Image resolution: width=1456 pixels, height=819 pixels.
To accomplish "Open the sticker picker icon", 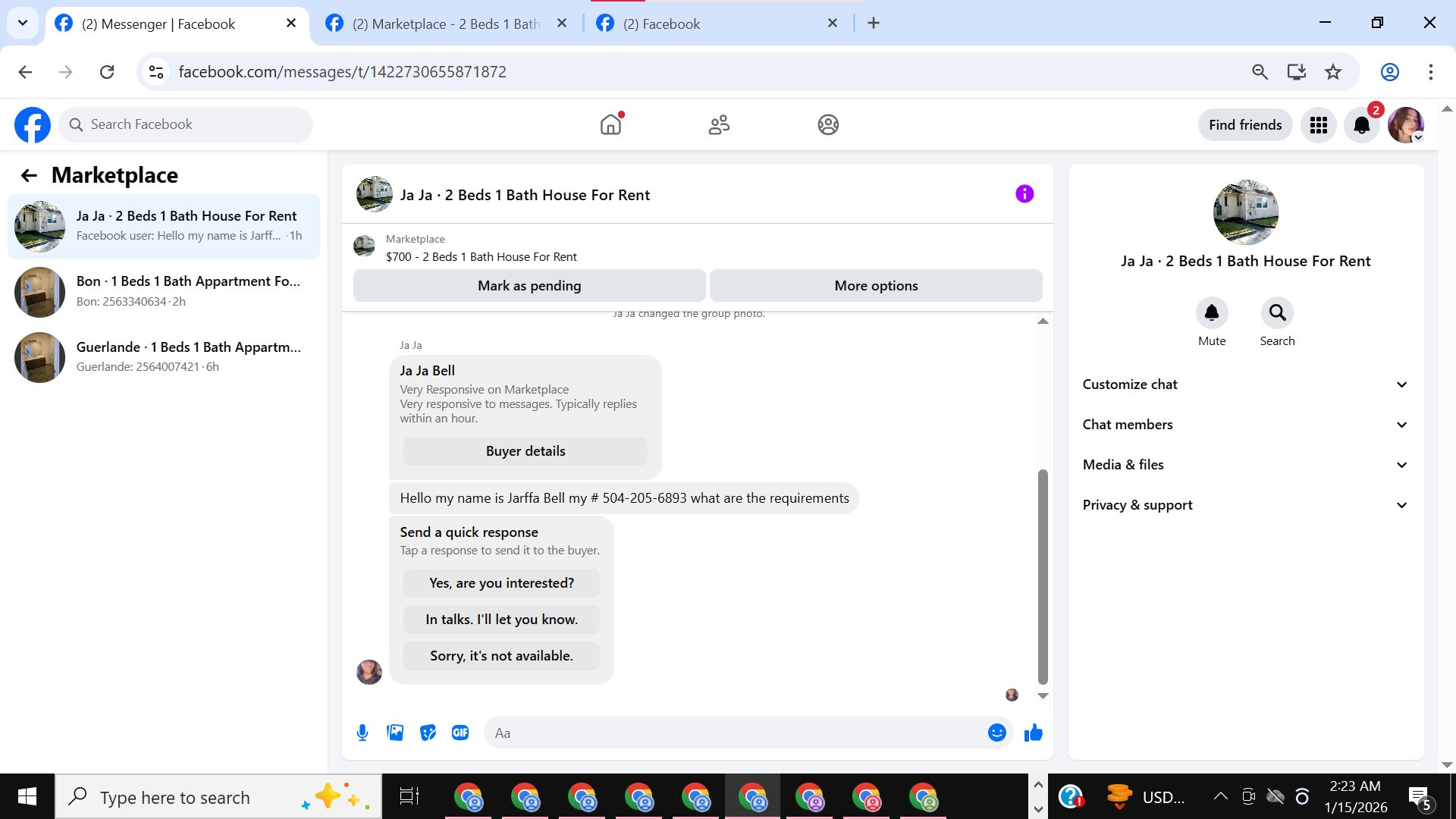I will point(428,733).
